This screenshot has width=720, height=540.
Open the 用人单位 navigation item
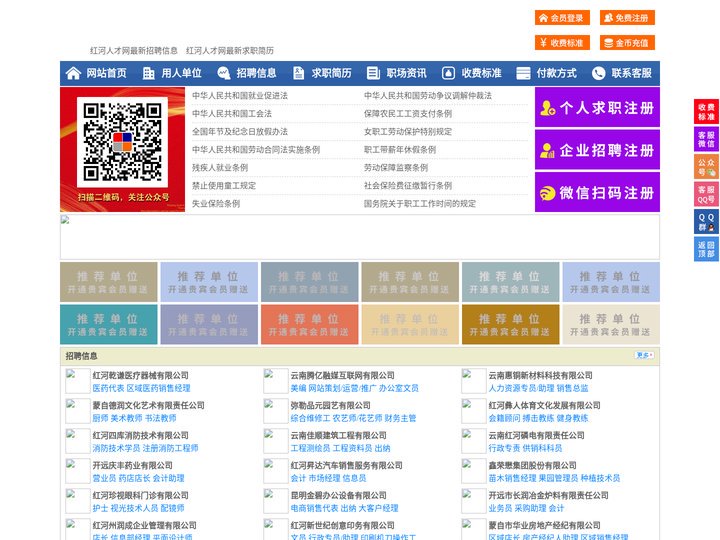coord(181,73)
